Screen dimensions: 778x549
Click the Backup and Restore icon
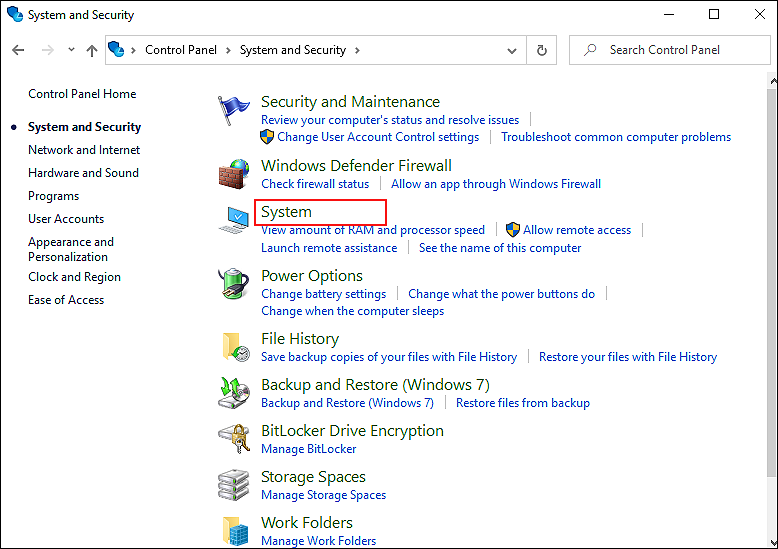coord(234,393)
